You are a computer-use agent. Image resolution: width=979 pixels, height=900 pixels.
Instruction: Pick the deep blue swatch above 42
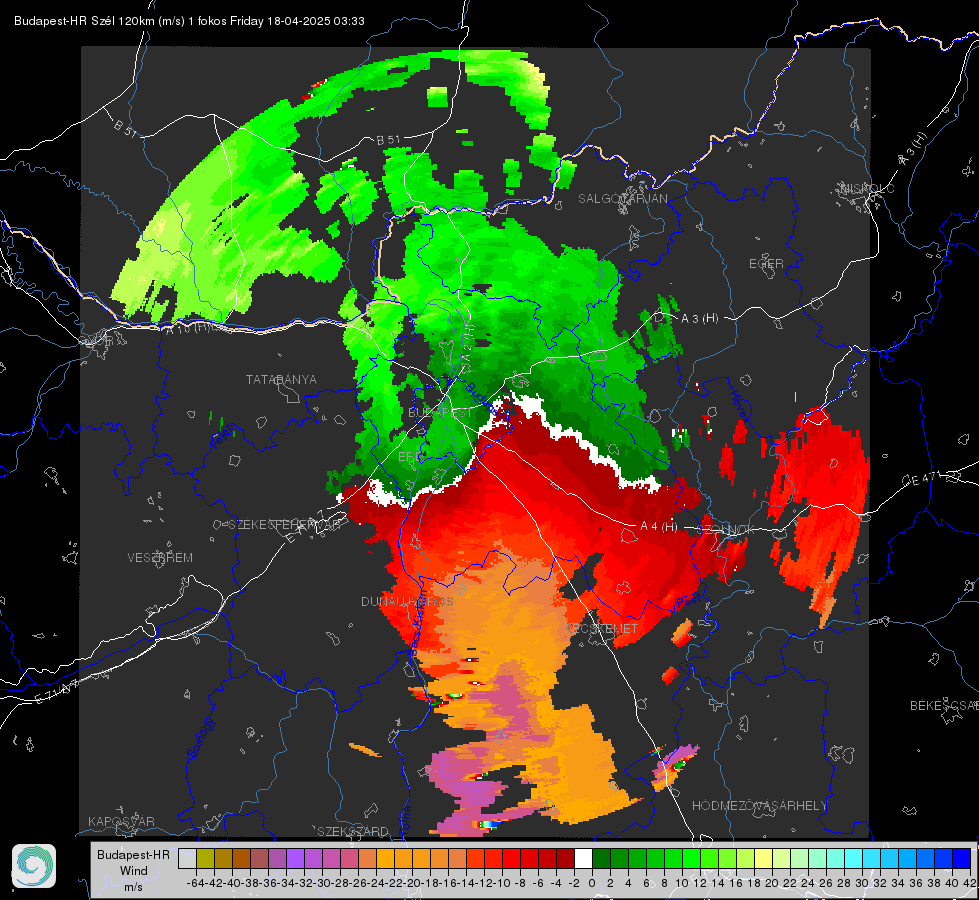tap(962, 858)
